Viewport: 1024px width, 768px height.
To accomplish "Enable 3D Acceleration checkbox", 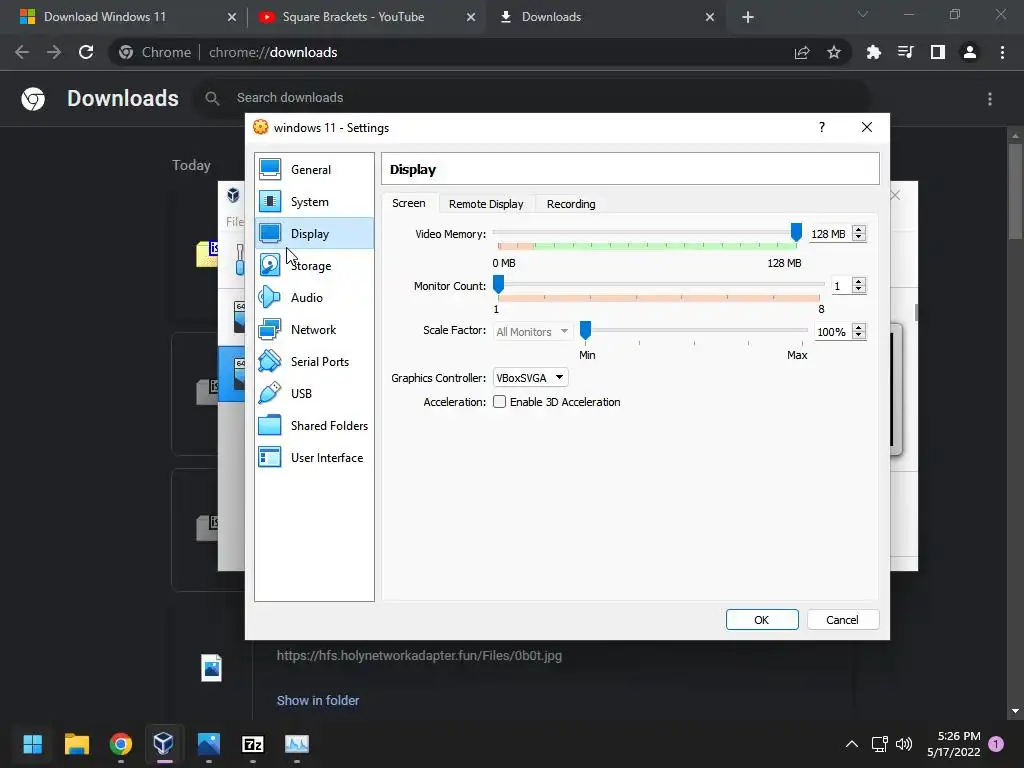I will pyautogui.click(x=500, y=402).
